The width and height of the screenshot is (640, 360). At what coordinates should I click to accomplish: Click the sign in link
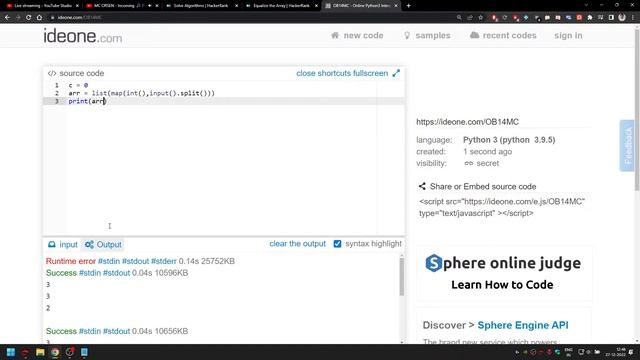point(568,36)
